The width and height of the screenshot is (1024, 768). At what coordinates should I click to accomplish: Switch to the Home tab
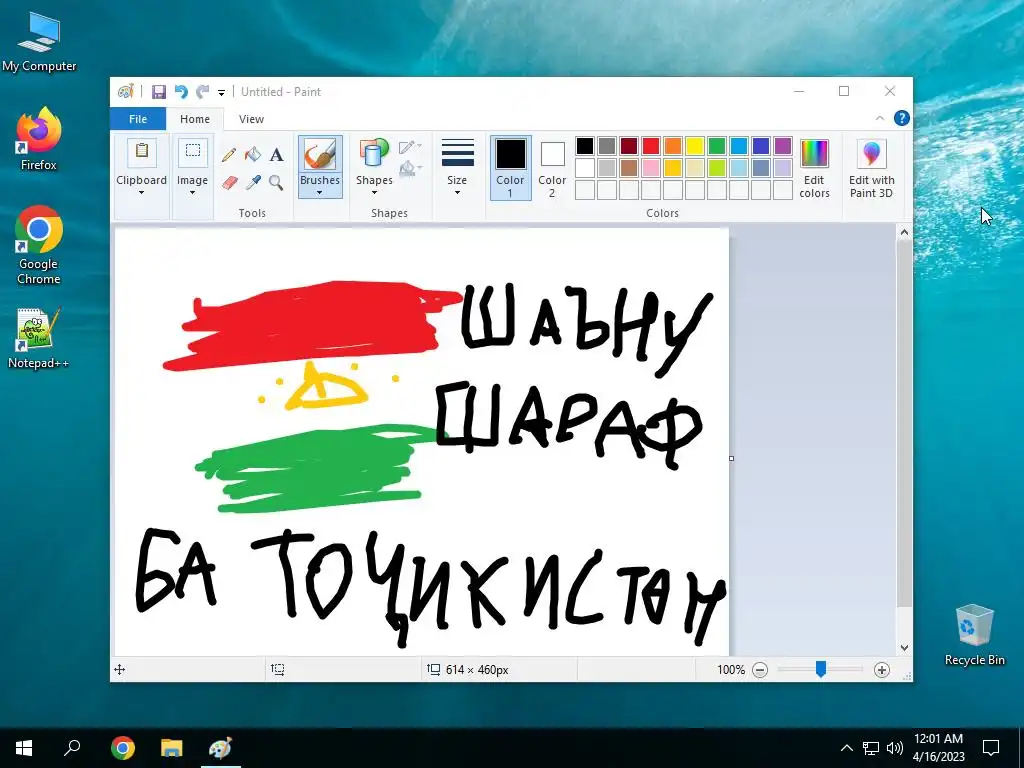(195, 119)
